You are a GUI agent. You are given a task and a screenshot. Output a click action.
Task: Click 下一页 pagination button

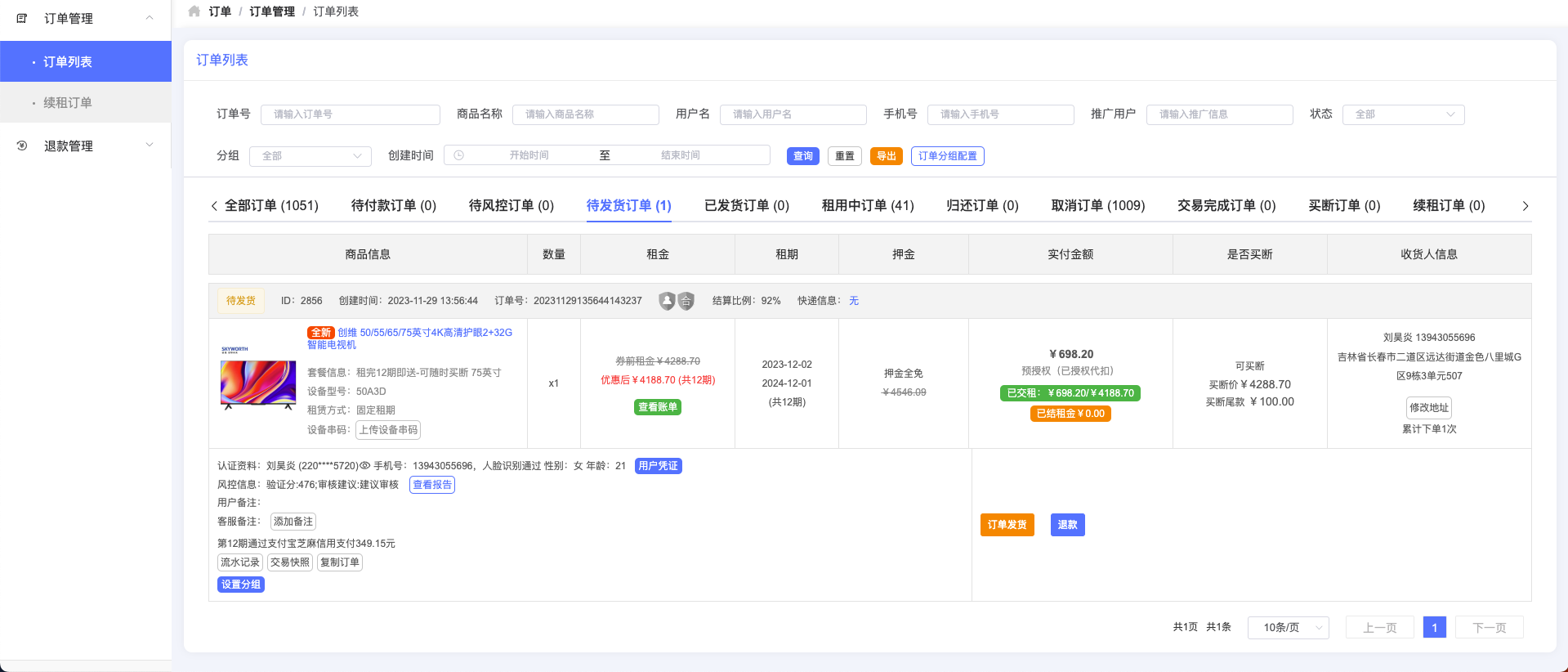click(x=1490, y=628)
